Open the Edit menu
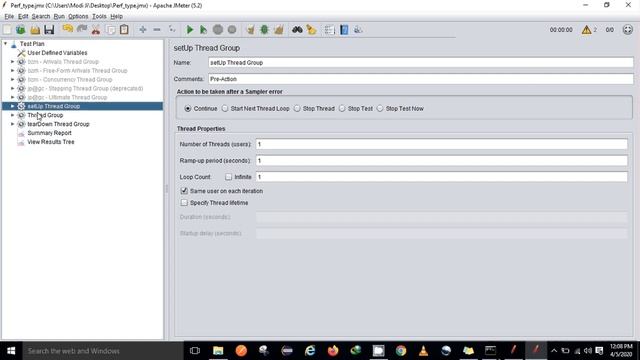The height and width of the screenshot is (360, 640). click(x=23, y=16)
